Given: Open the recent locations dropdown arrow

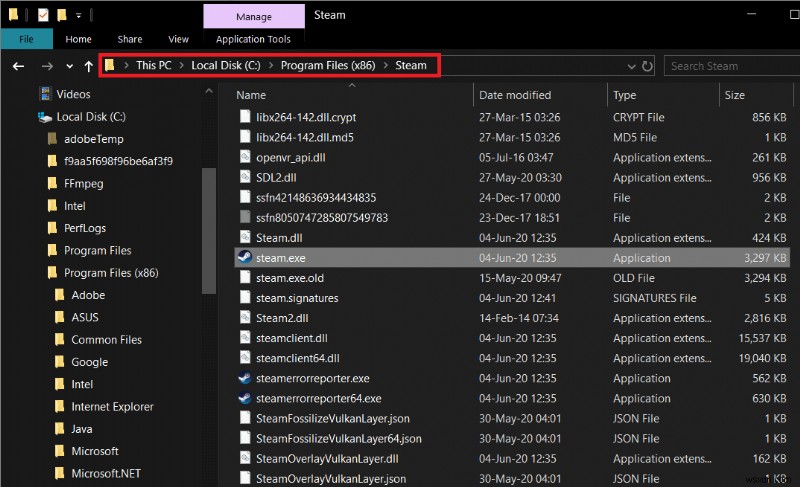Looking at the screenshot, I should 69,66.
